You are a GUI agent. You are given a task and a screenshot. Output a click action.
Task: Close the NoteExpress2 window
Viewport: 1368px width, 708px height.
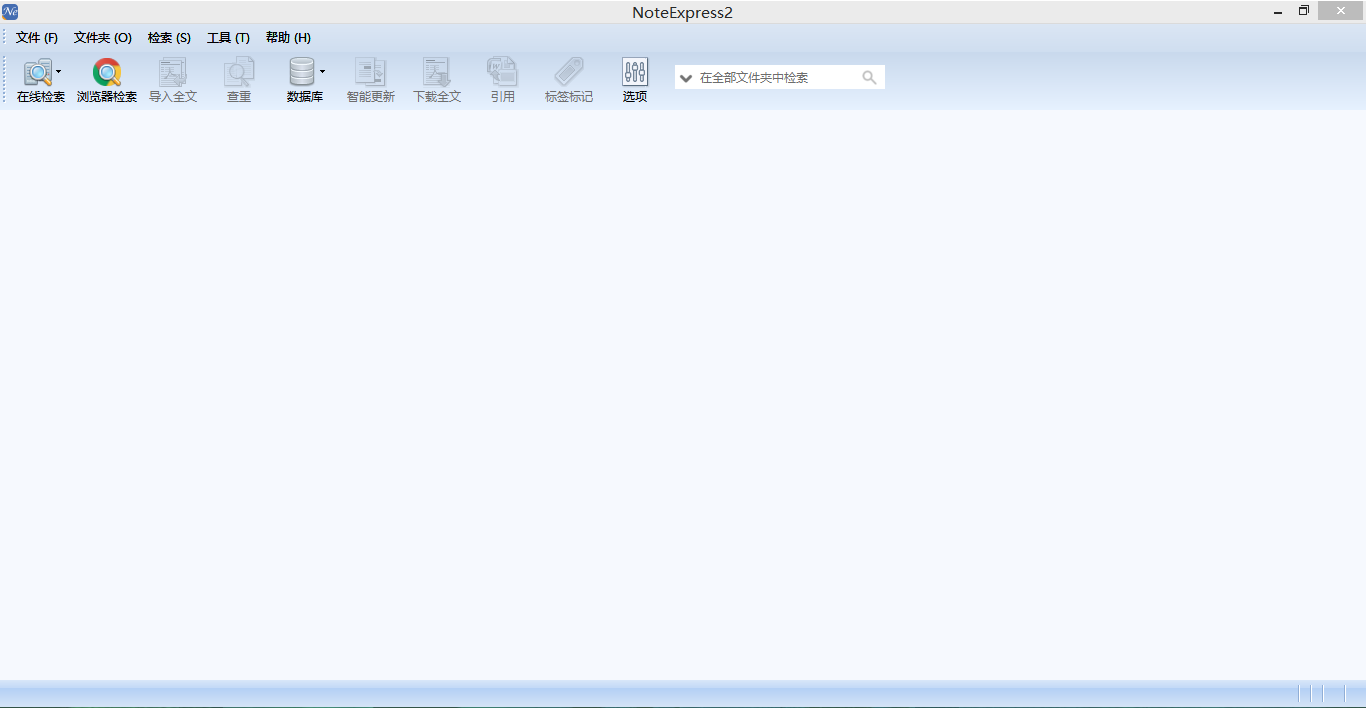[x=1342, y=11]
